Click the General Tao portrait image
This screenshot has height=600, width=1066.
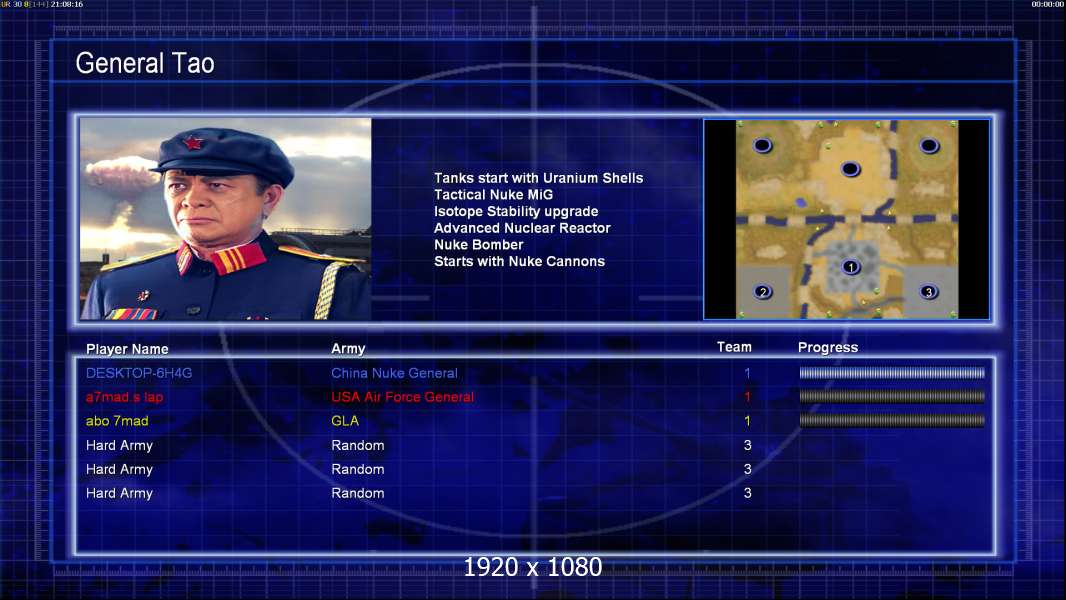pyautogui.click(x=226, y=218)
